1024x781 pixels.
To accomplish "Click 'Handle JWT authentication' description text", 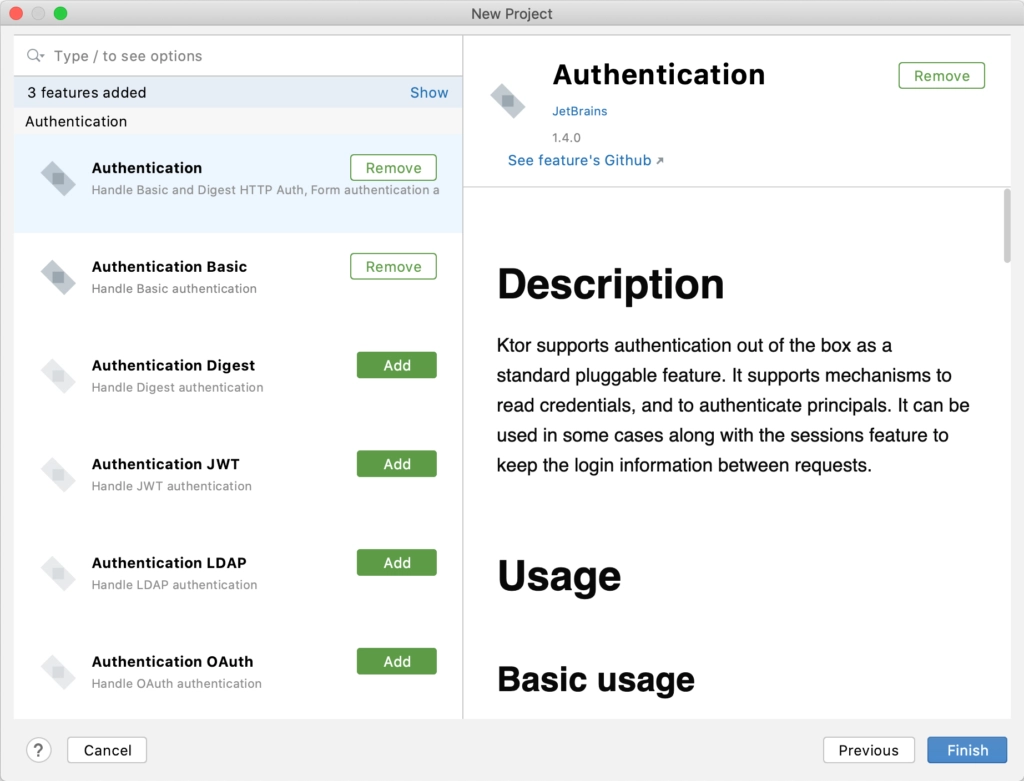I will coord(172,486).
